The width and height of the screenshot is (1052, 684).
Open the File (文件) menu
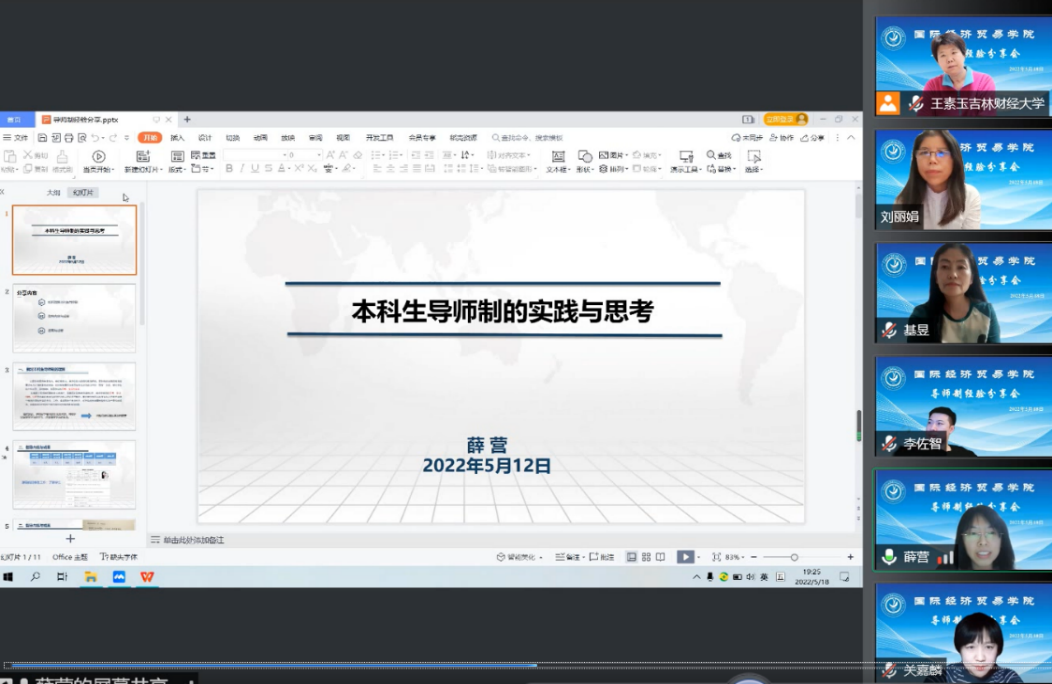(16, 138)
